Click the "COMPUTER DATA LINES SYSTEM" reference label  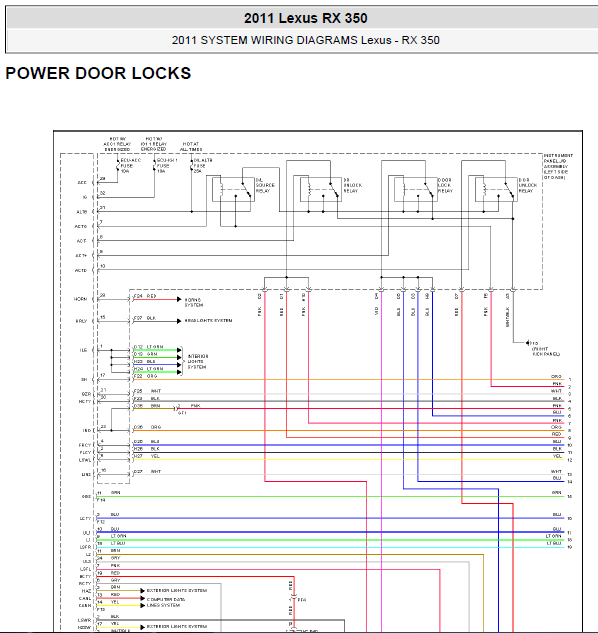click(x=164, y=602)
